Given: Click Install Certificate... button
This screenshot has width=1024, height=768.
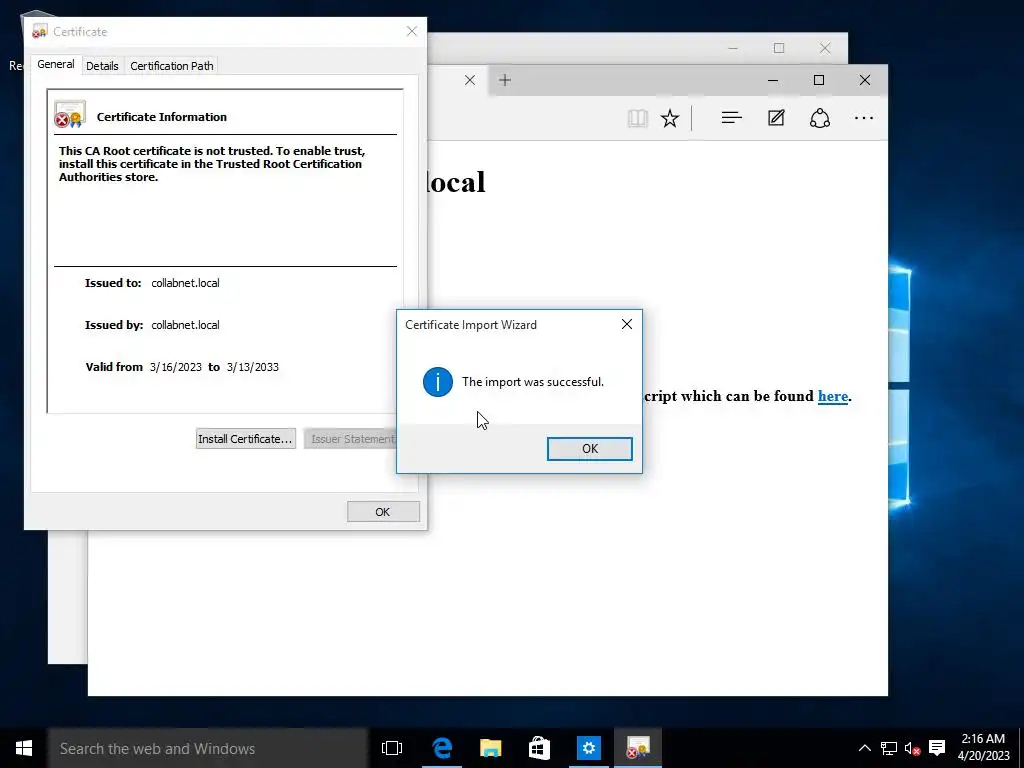Looking at the screenshot, I should click(246, 439).
